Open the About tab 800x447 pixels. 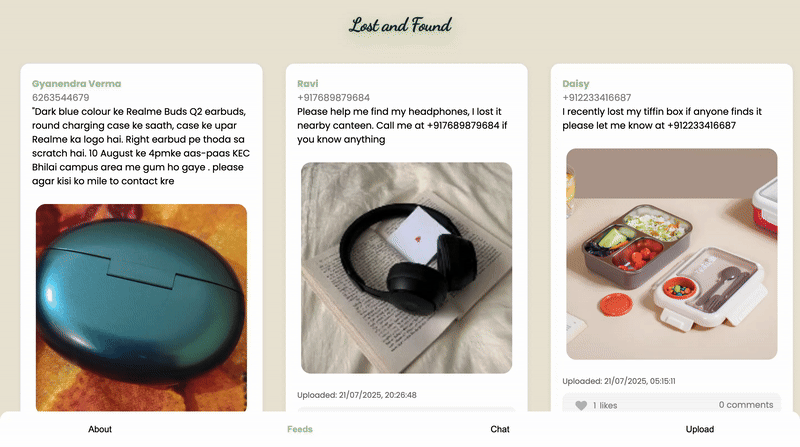click(100, 429)
